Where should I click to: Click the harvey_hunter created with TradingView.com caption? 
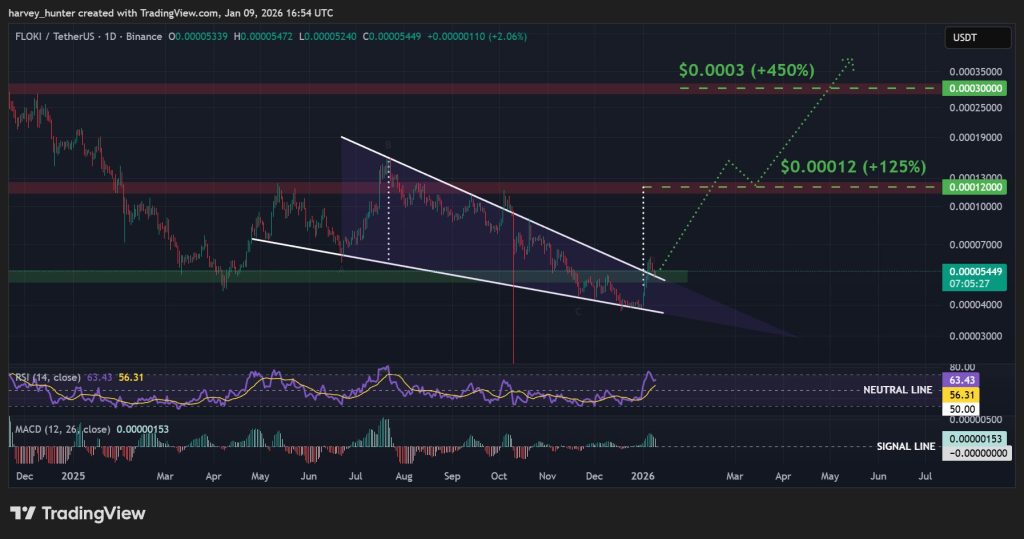(170, 12)
